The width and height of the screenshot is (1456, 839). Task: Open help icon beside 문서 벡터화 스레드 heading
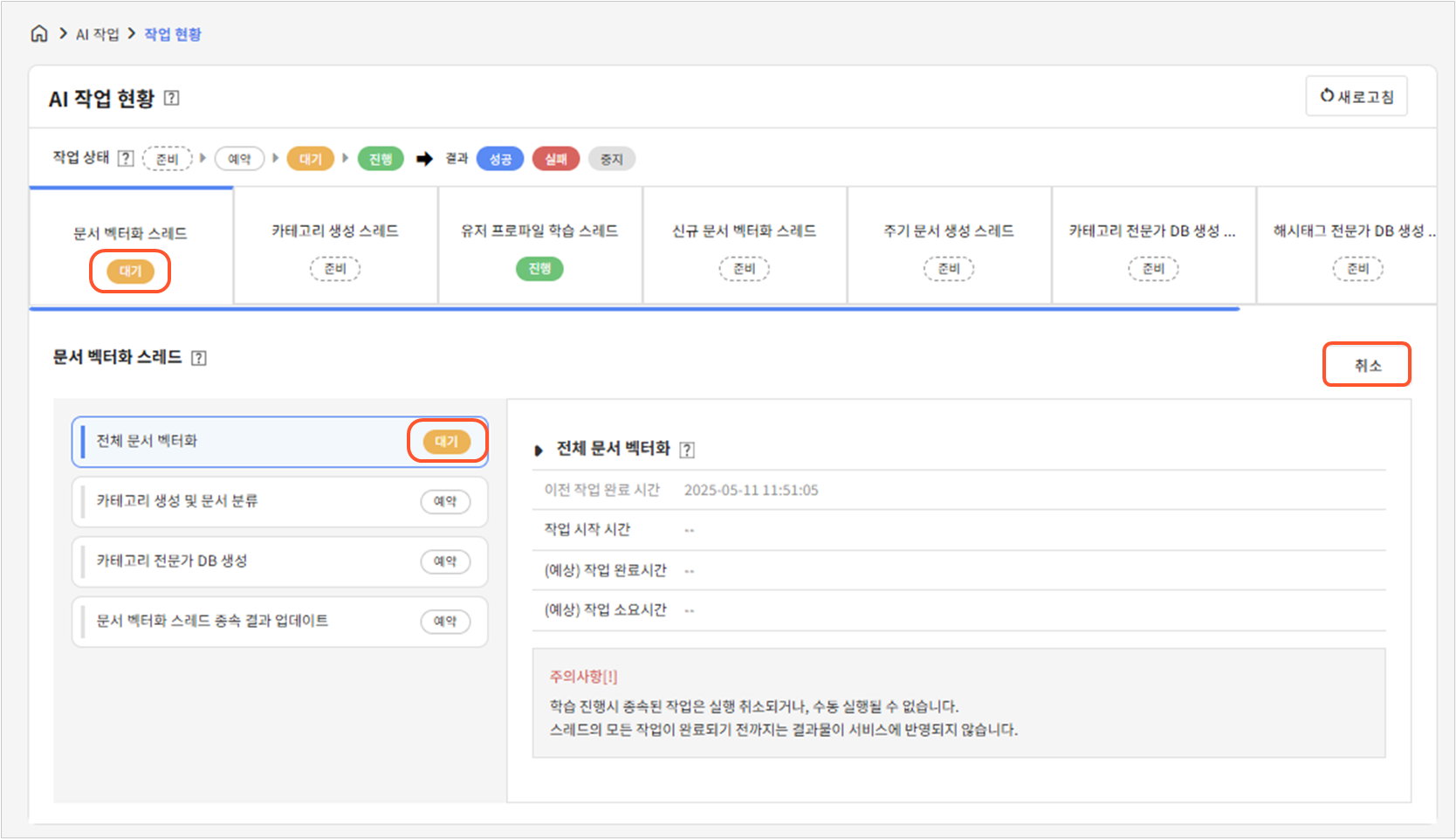199,358
